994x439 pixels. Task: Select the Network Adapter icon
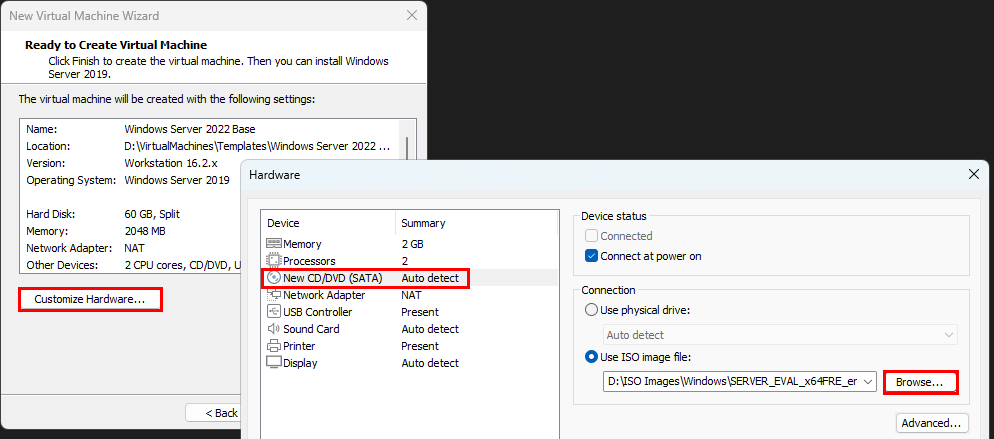tap(274, 295)
